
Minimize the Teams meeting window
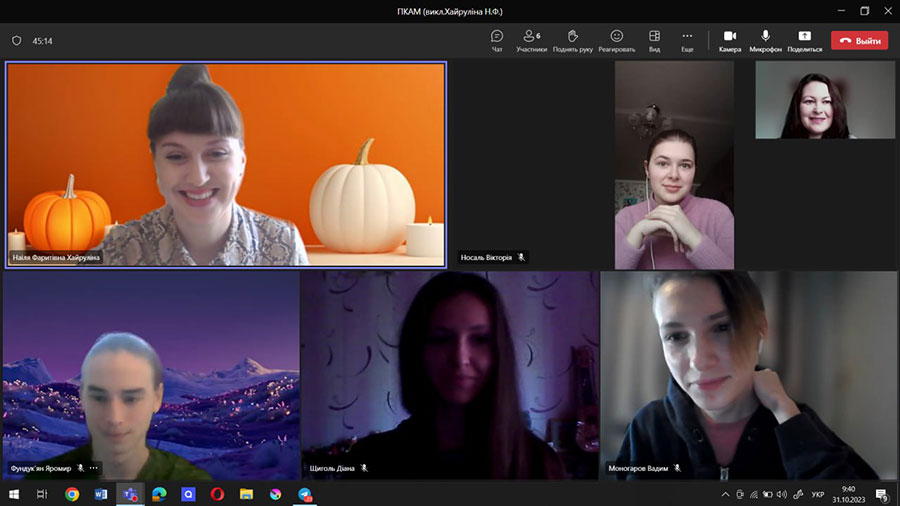click(x=841, y=11)
